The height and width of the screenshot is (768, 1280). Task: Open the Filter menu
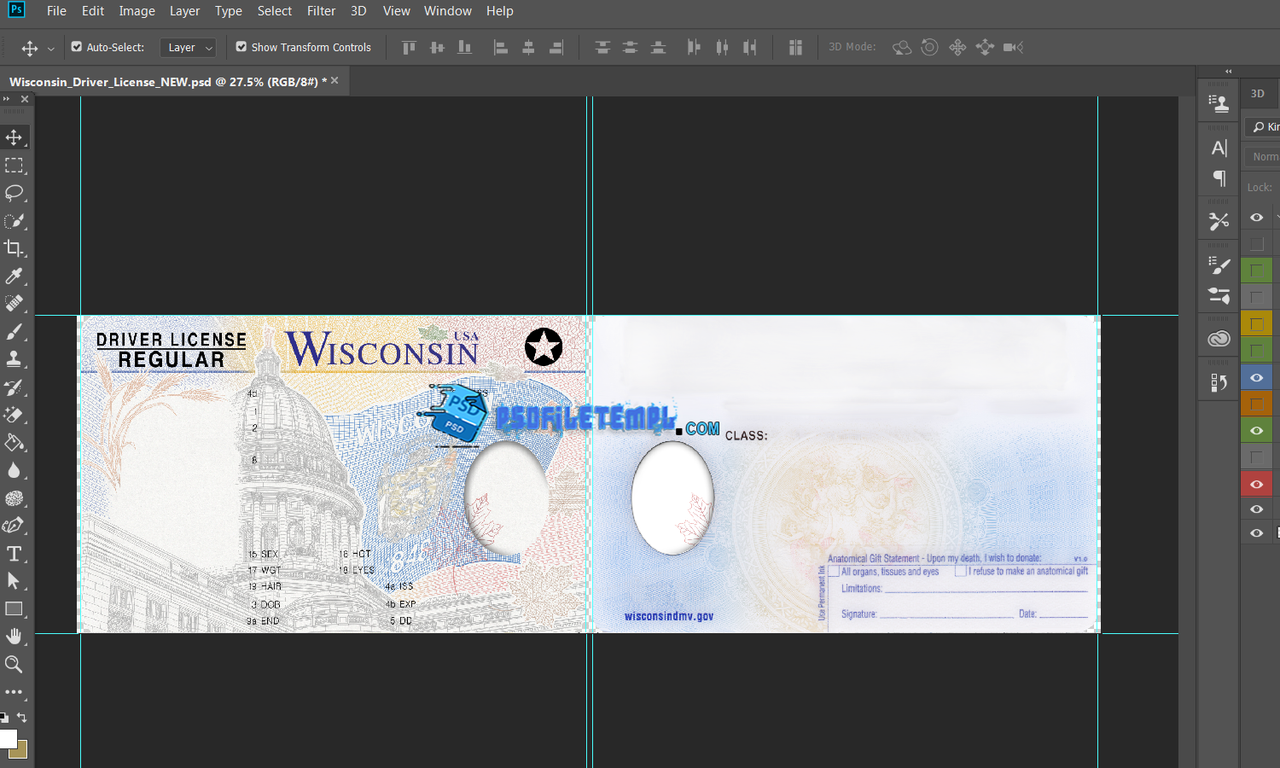(321, 11)
